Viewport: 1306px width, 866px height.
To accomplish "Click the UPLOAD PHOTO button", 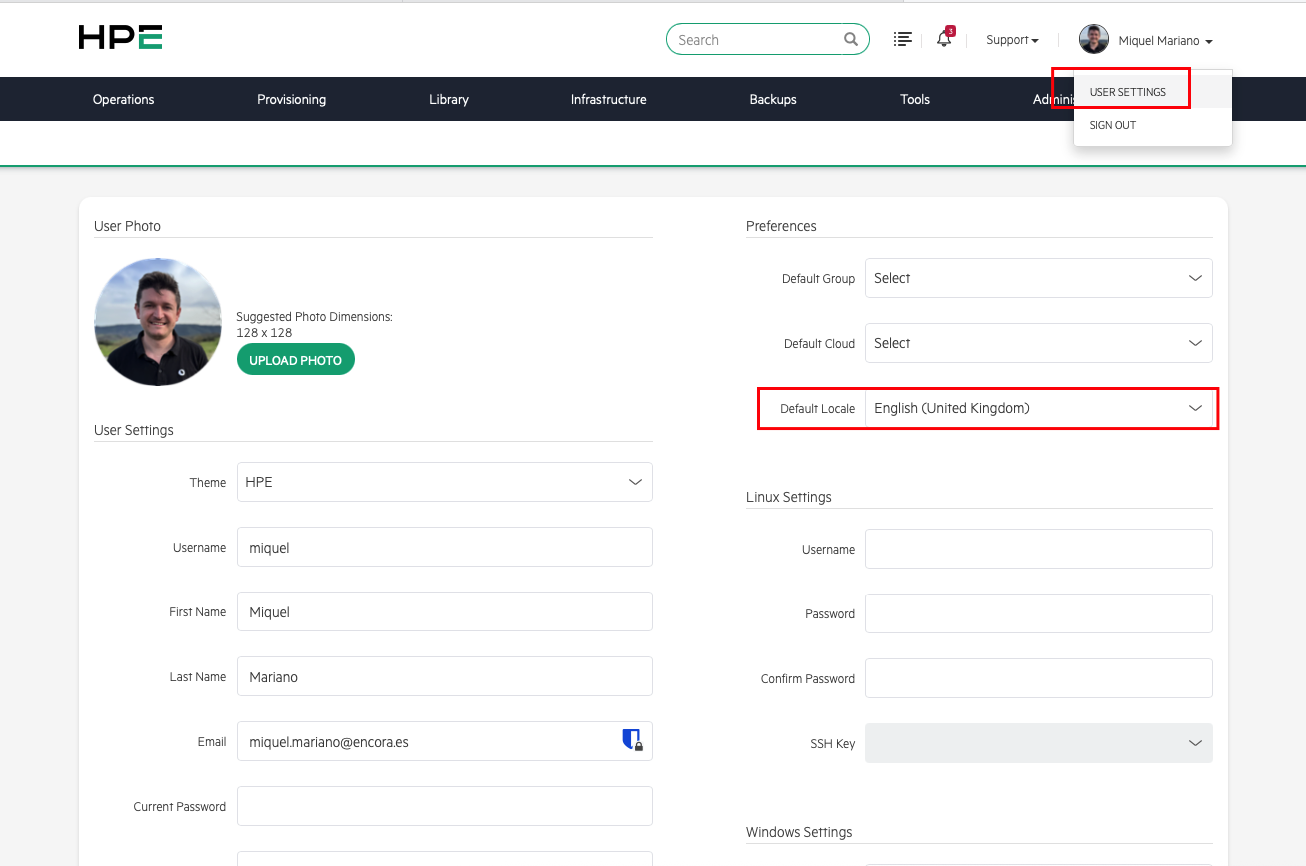I will (295, 359).
